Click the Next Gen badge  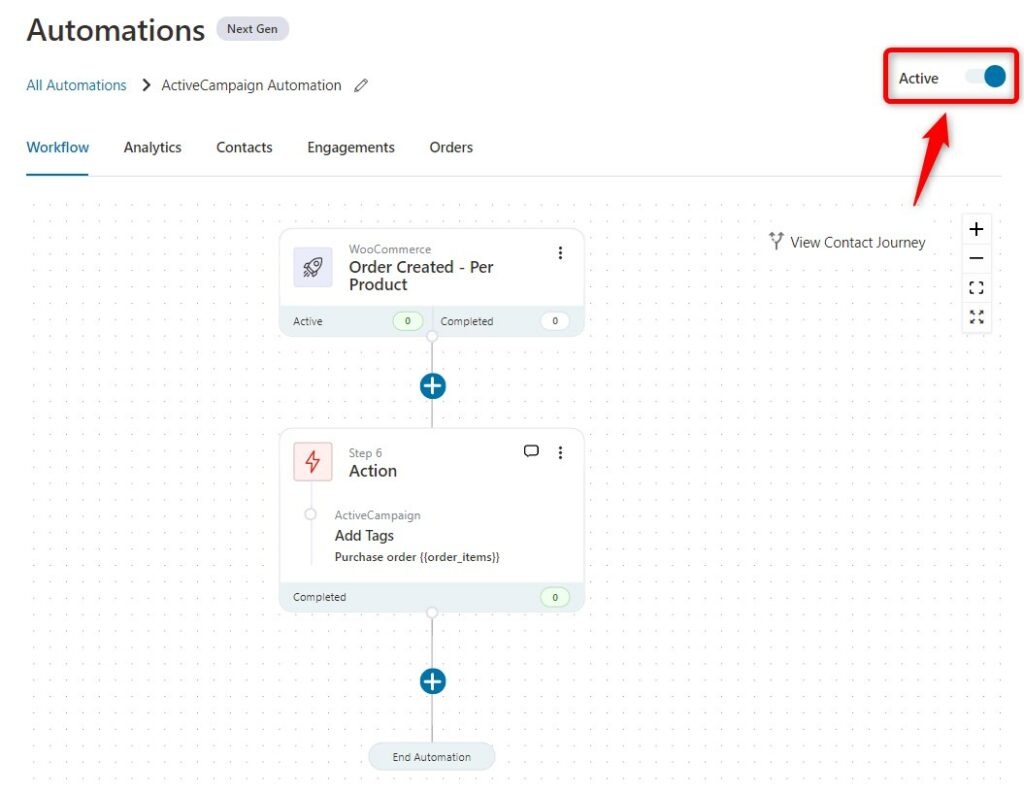point(252,29)
